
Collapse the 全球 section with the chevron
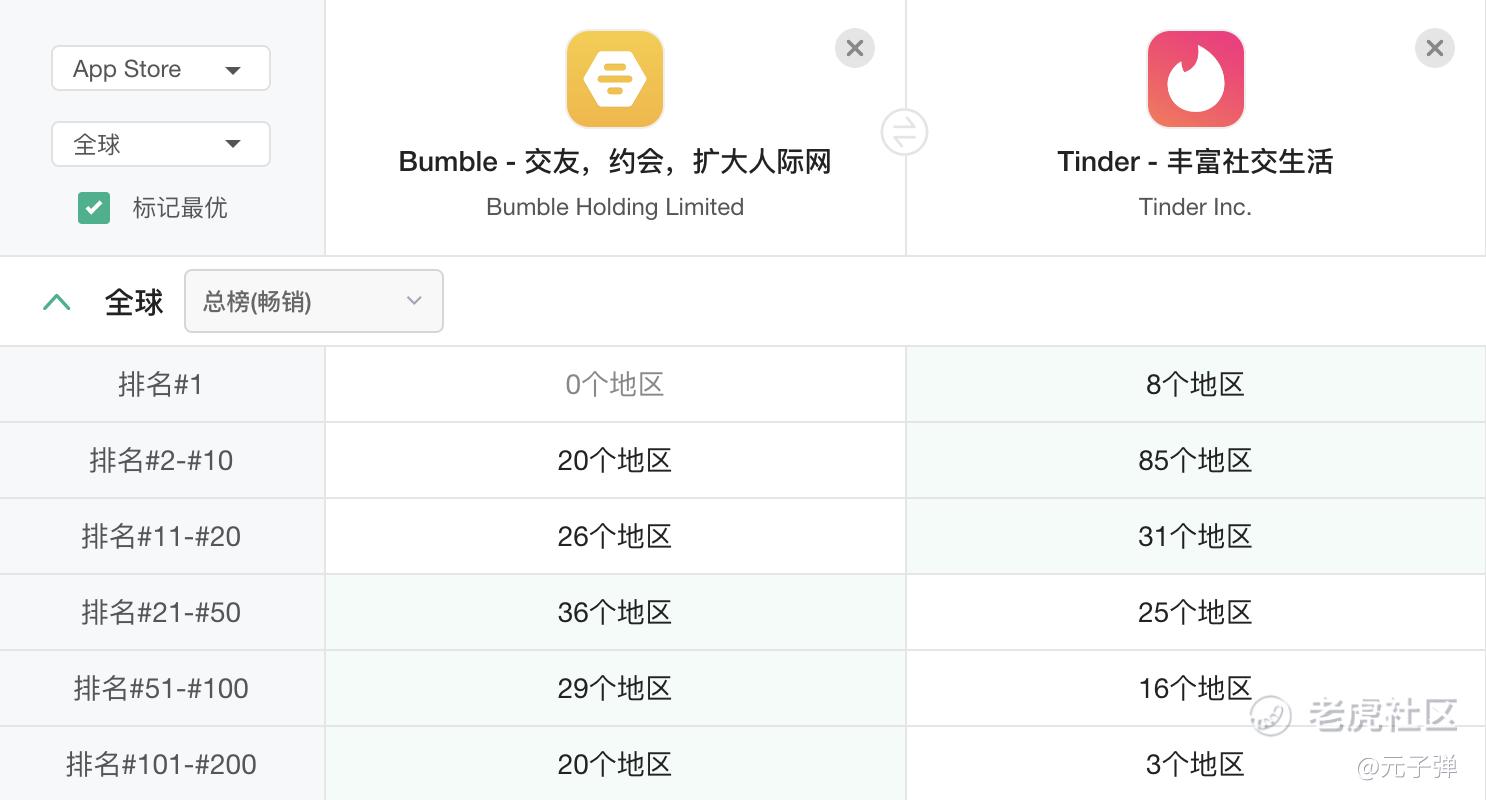pyautogui.click(x=57, y=302)
